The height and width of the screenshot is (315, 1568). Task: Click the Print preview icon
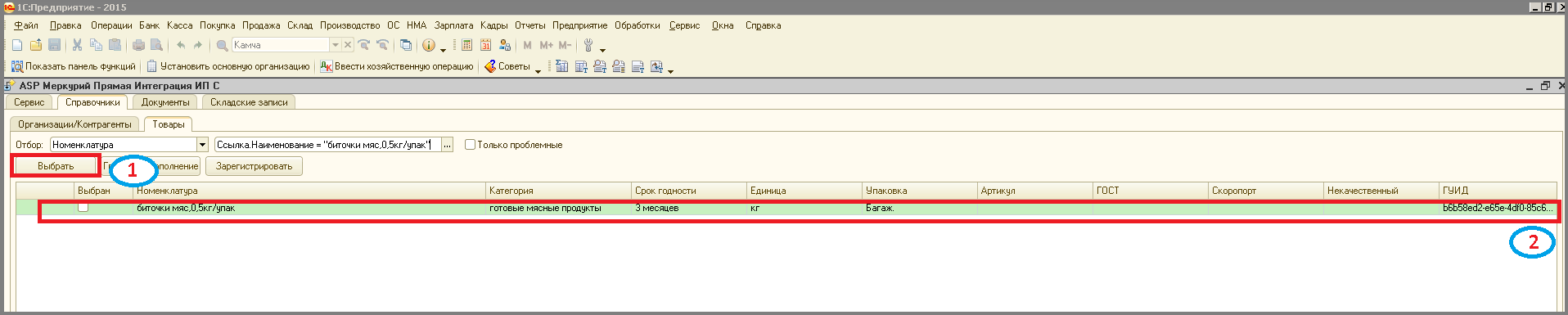pyautogui.click(x=156, y=45)
